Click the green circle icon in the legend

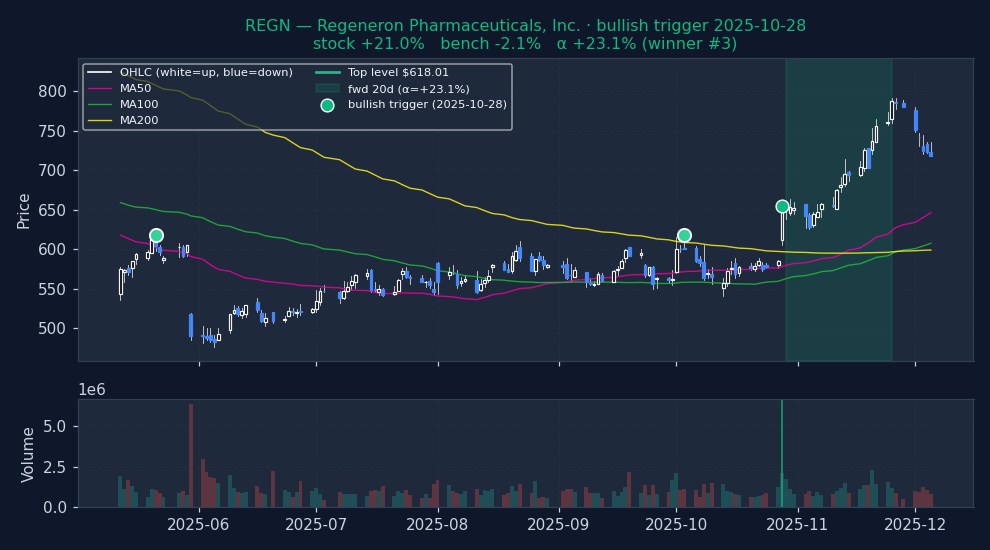(327, 105)
